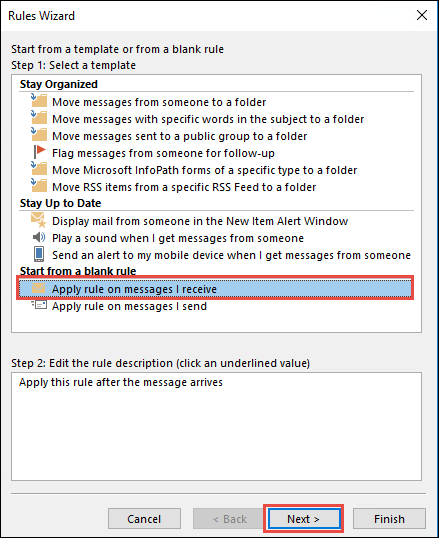This screenshot has width=439, height=538.
Task: Click folder icon for specific words in subject rule
Action: click(x=39, y=118)
